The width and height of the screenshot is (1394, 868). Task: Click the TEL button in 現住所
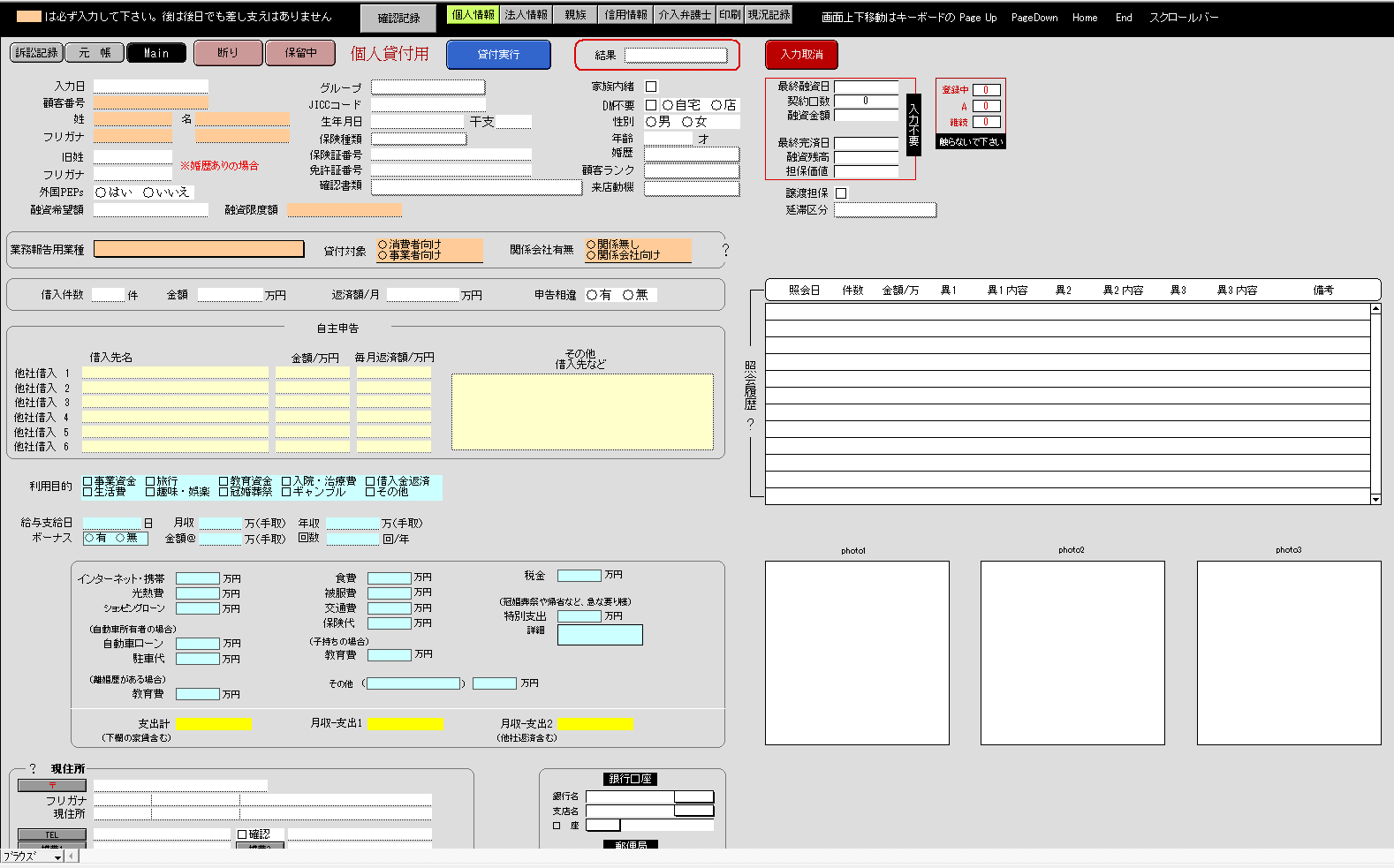pyautogui.click(x=52, y=834)
